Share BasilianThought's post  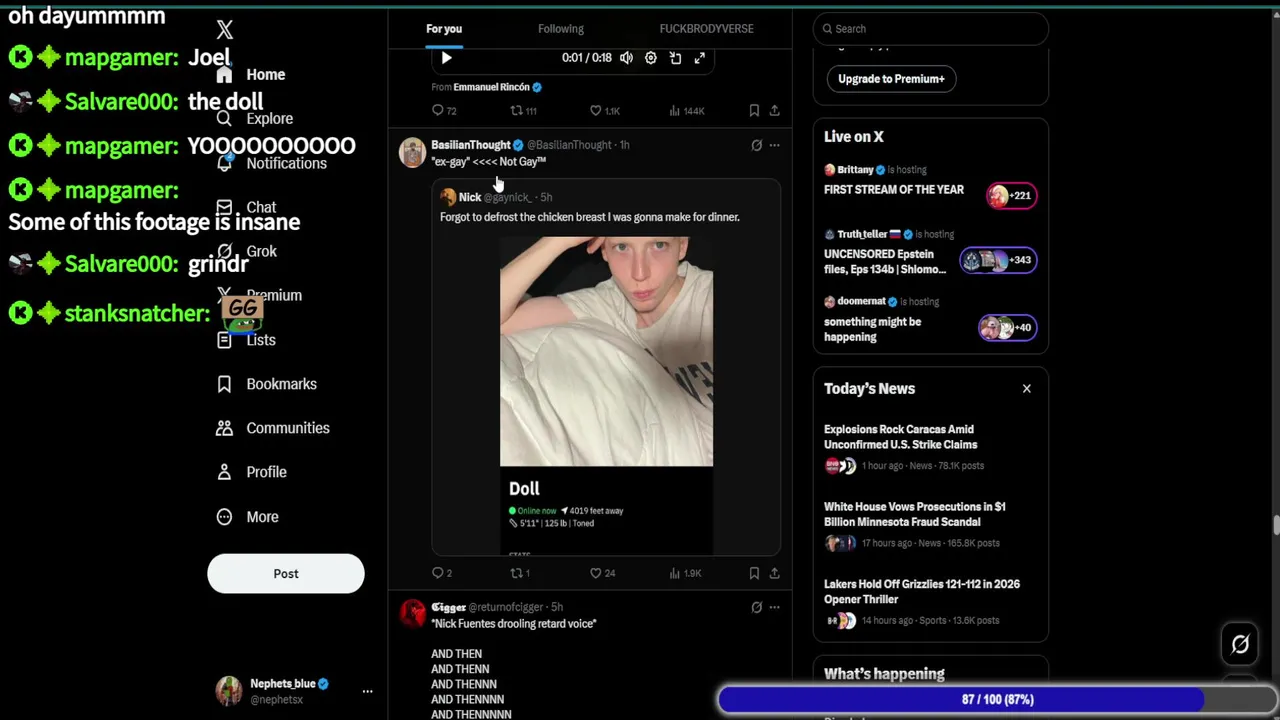774,573
